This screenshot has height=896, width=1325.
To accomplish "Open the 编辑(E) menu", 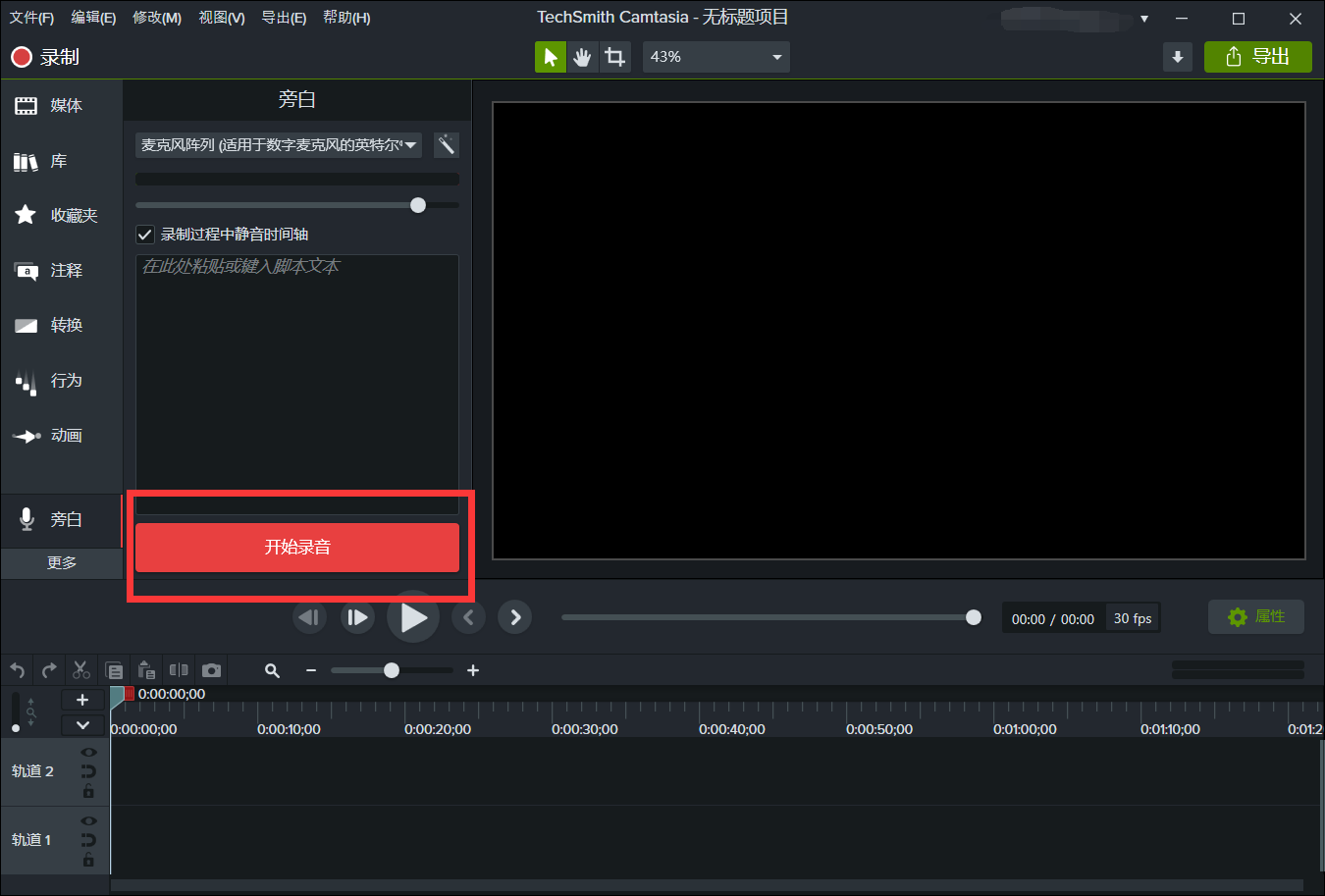I will [x=93, y=18].
